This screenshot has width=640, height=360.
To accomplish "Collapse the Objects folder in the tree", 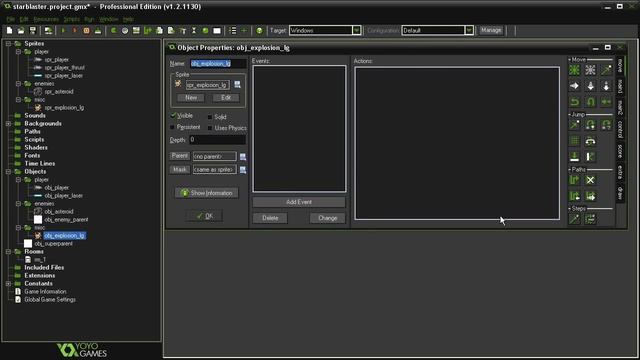I will [x=8, y=171].
